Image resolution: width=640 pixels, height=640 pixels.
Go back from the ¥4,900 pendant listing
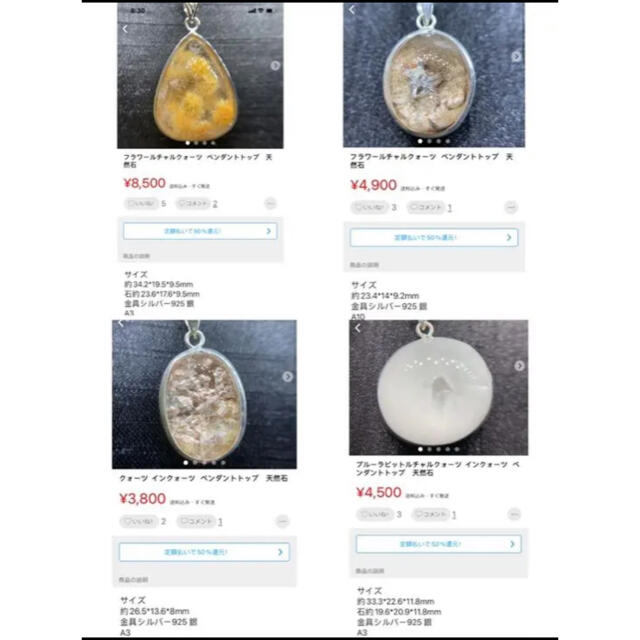point(352,10)
